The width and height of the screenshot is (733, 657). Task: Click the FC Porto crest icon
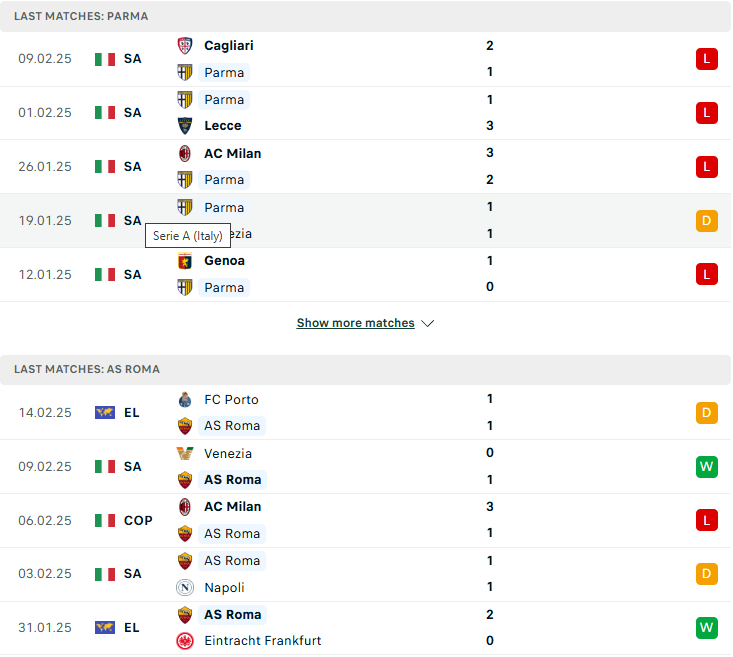pyautogui.click(x=185, y=400)
